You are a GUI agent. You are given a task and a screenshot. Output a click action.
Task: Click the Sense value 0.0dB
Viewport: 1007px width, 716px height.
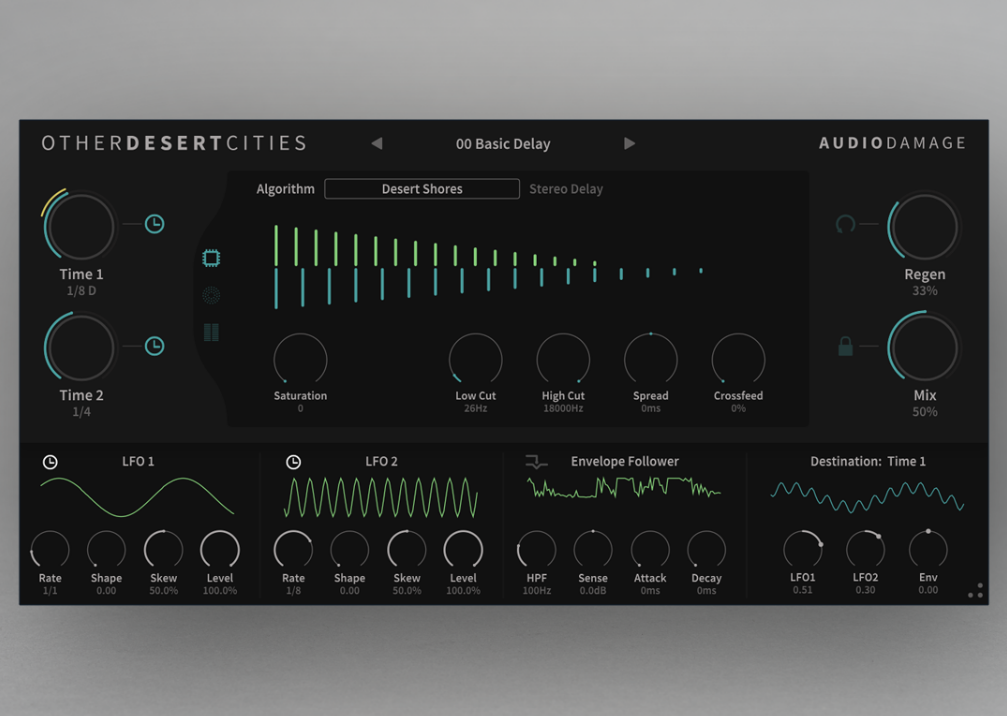coord(593,591)
